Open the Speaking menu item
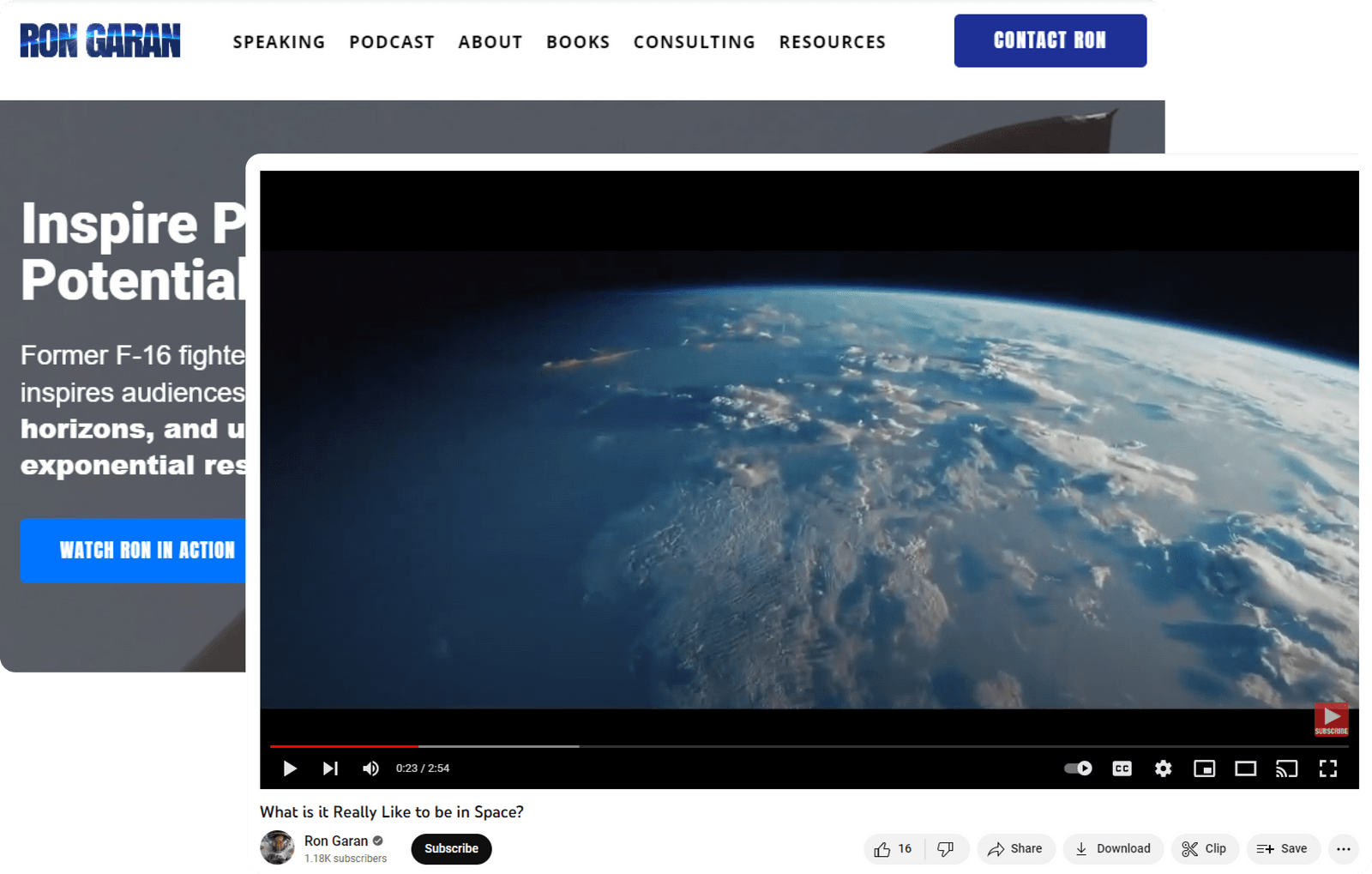 pos(279,42)
